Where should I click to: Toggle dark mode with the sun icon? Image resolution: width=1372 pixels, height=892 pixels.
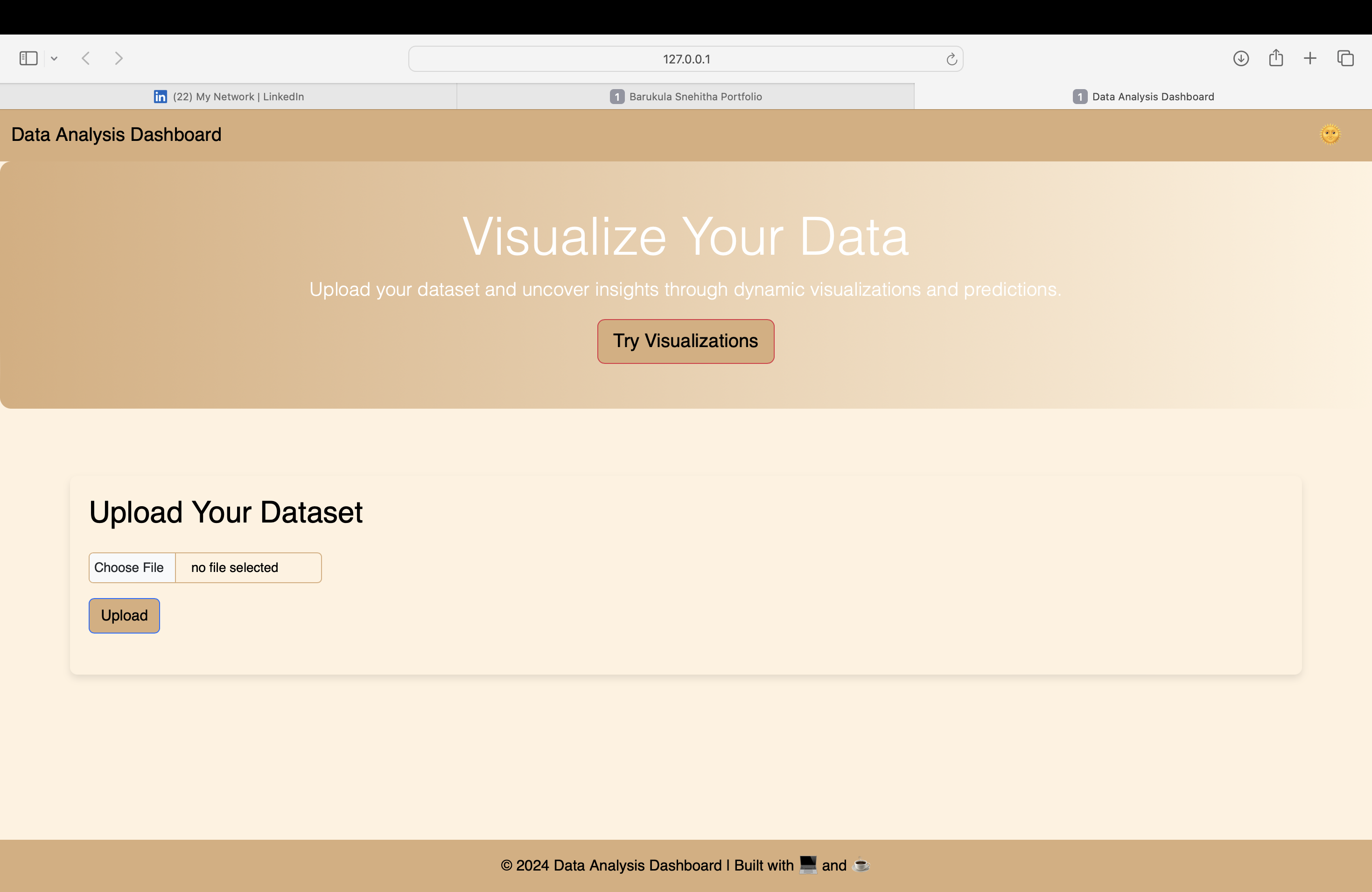coord(1331,134)
